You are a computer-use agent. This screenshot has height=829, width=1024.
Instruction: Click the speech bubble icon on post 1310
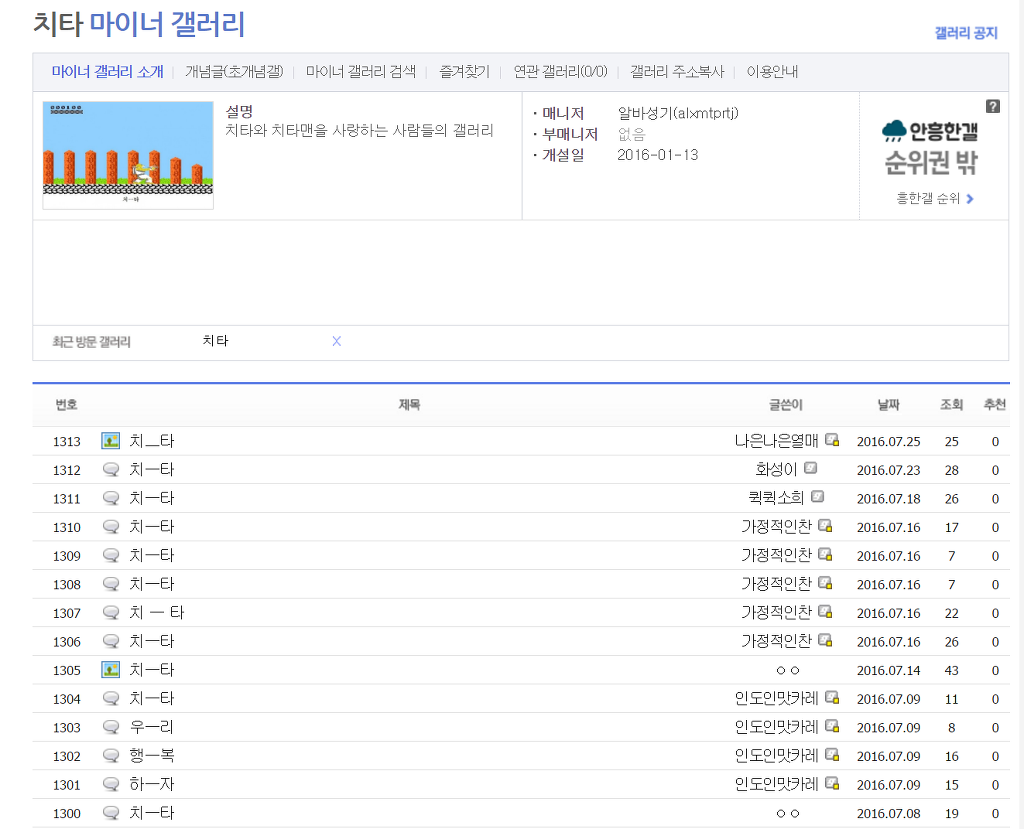[x=111, y=527]
